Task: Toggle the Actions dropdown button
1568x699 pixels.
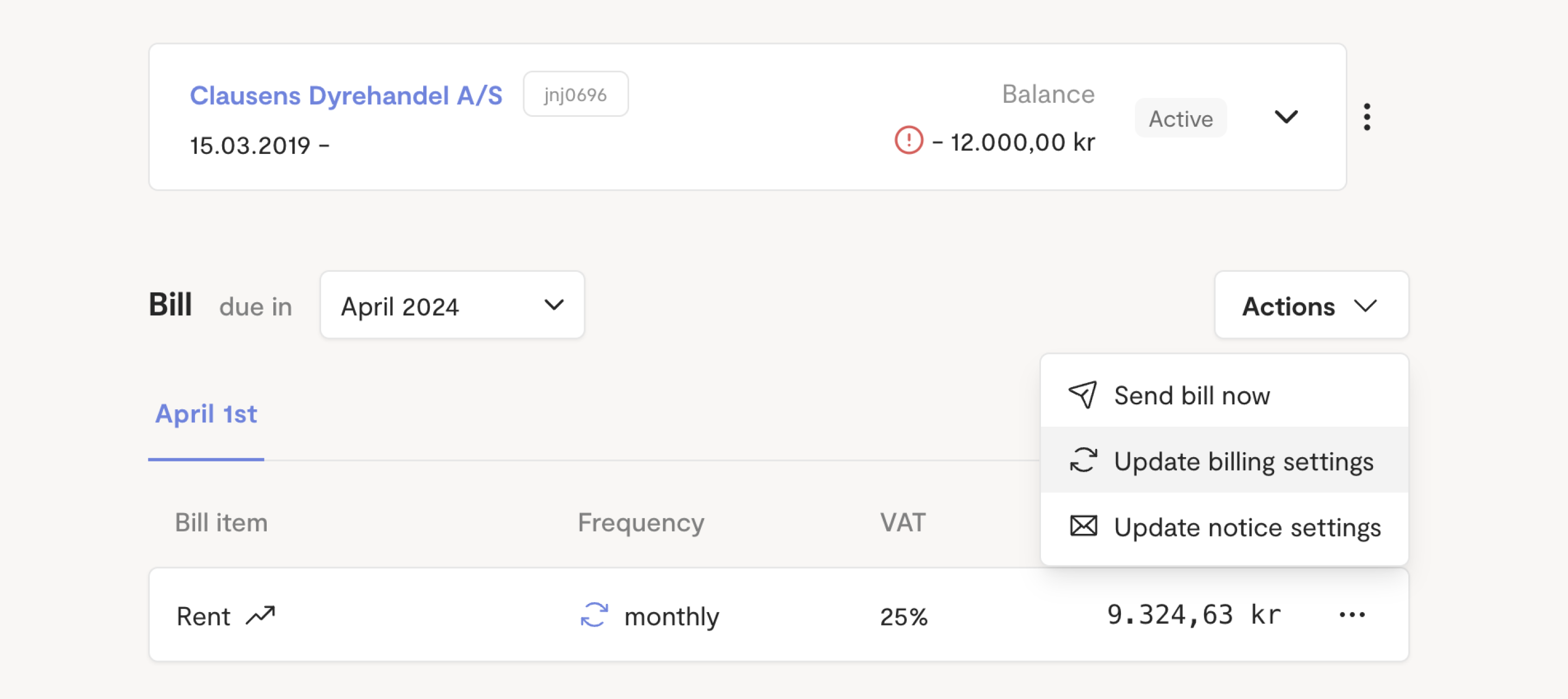Action: [1311, 305]
